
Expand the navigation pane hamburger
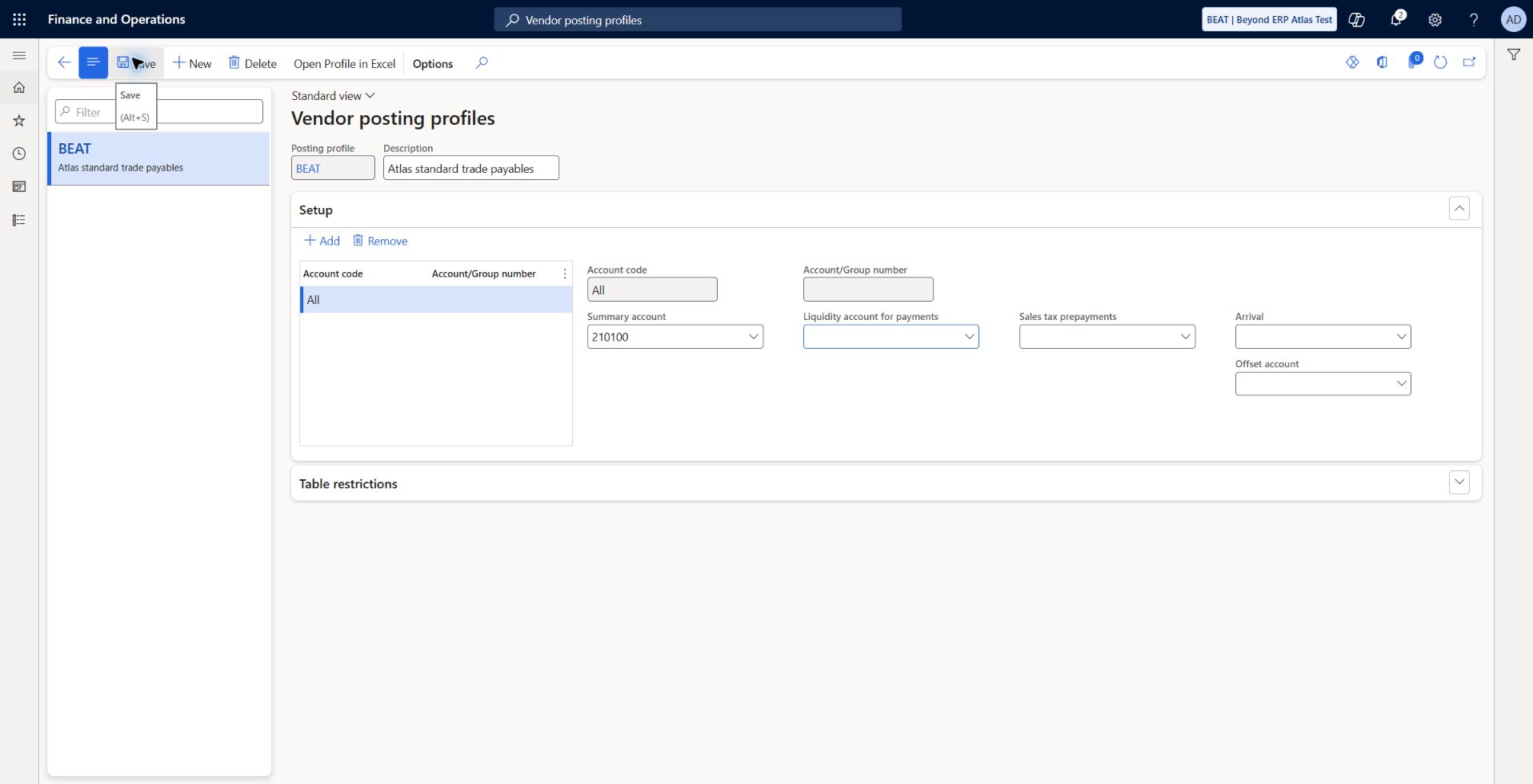(19, 55)
